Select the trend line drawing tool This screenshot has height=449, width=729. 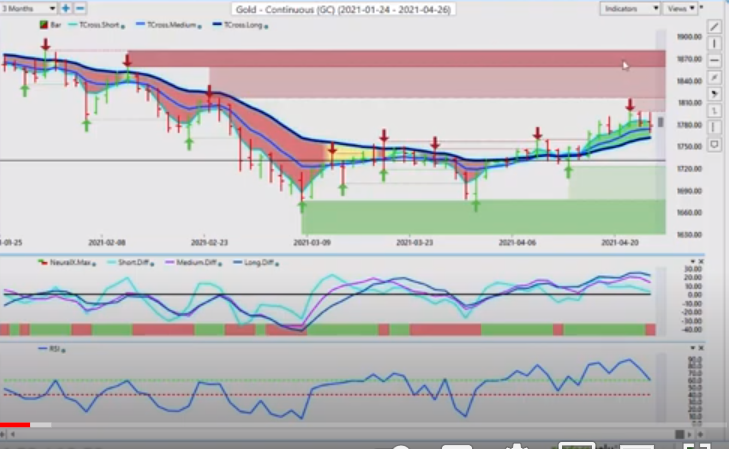714,27
